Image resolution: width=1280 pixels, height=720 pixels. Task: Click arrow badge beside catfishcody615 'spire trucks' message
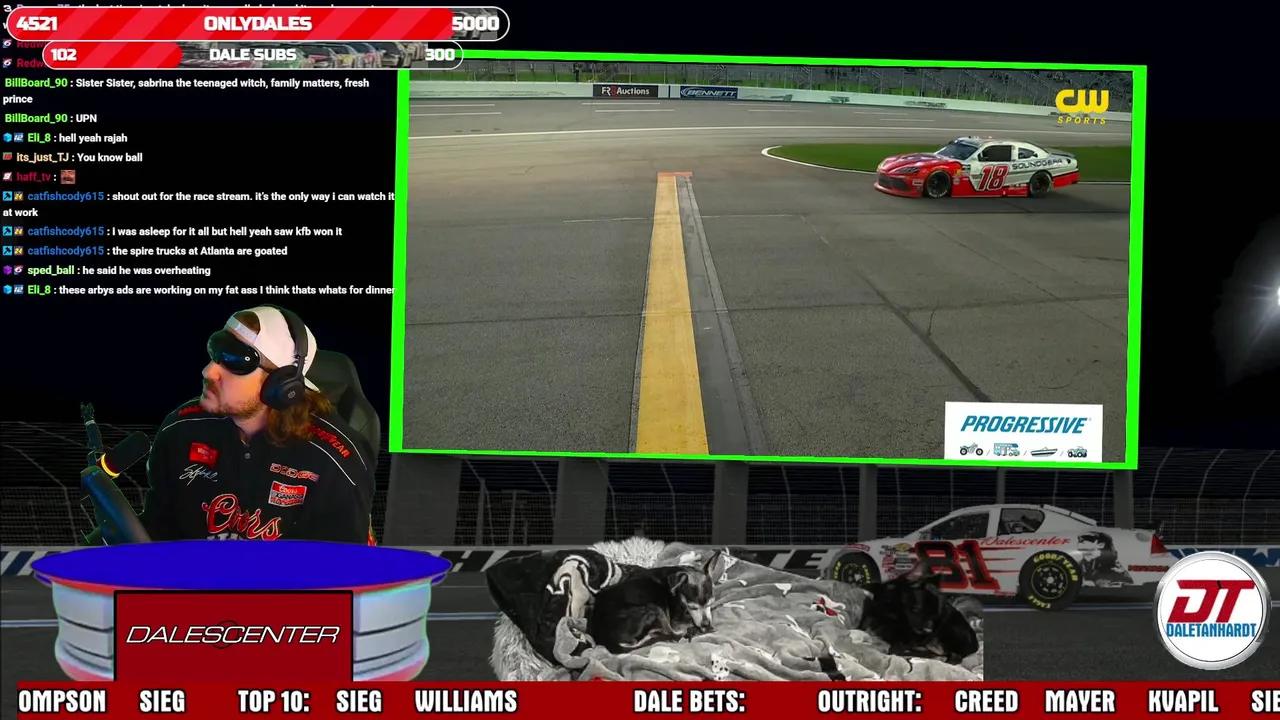(8, 251)
